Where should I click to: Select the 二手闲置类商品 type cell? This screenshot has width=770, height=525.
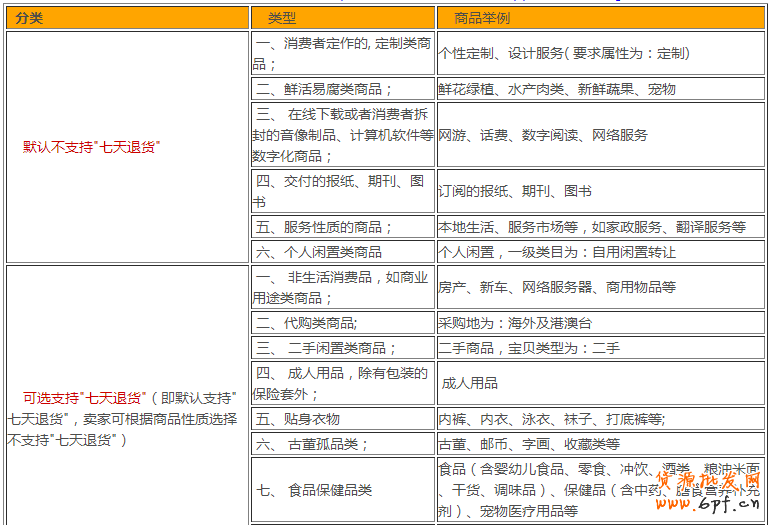pos(342,348)
